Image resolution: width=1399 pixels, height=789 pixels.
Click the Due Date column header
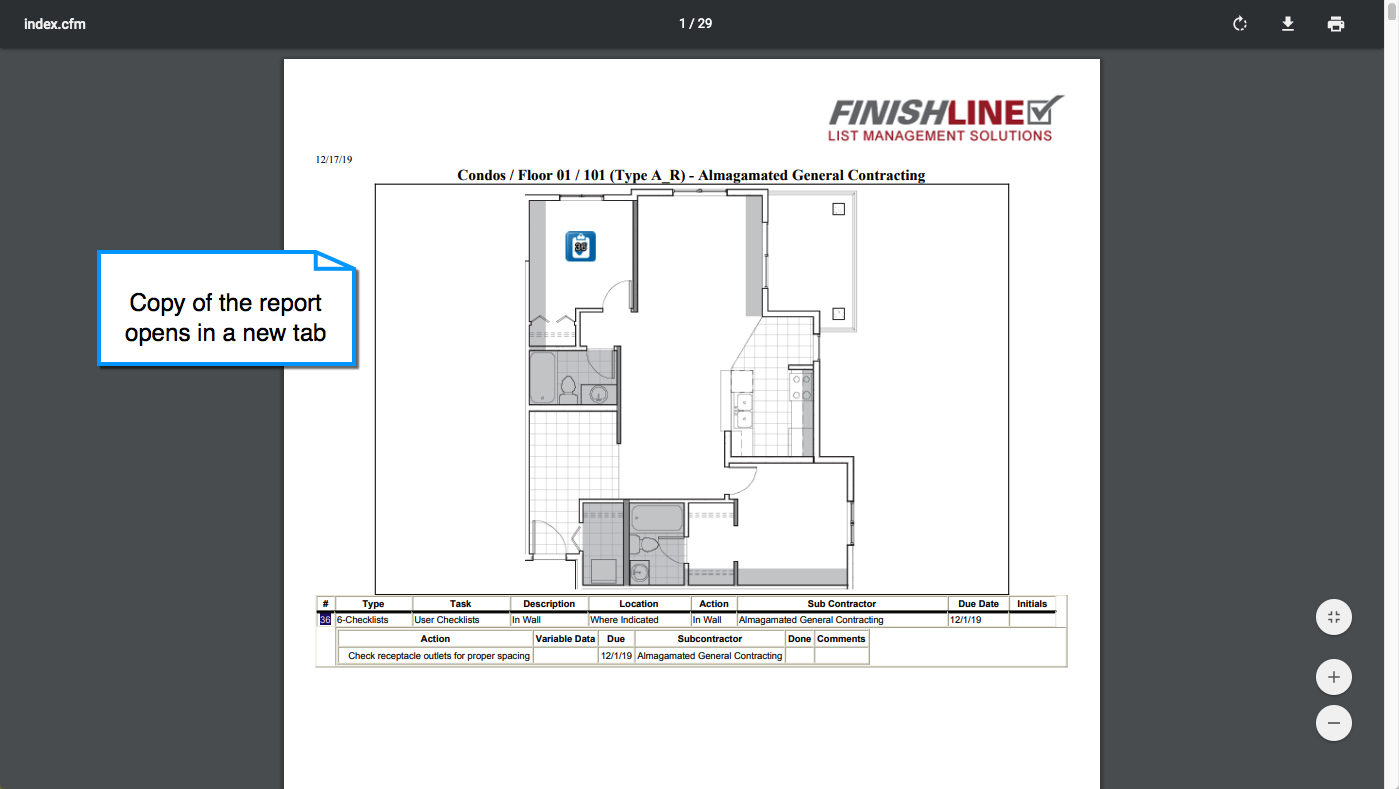978,604
